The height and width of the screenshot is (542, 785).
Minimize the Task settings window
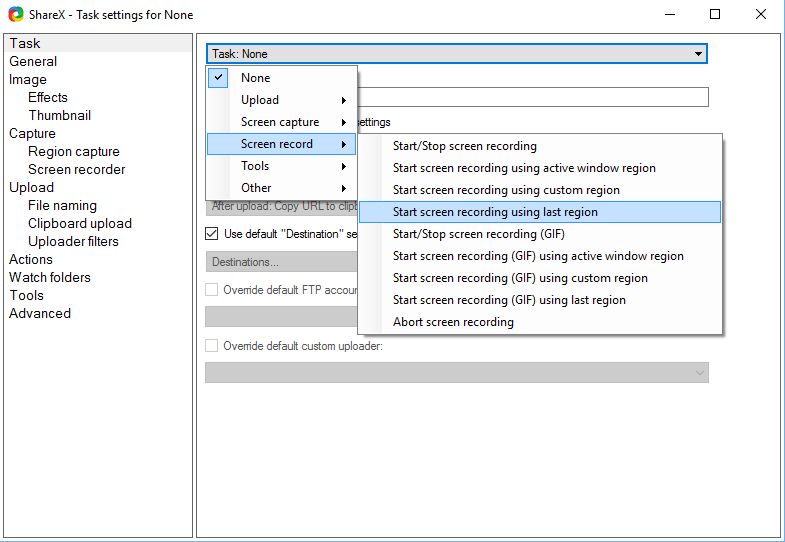point(670,14)
